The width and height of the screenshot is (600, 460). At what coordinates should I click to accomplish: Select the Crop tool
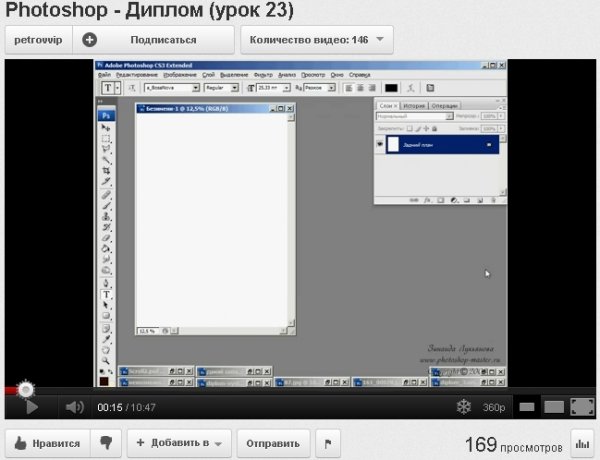(x=106, y=170)
